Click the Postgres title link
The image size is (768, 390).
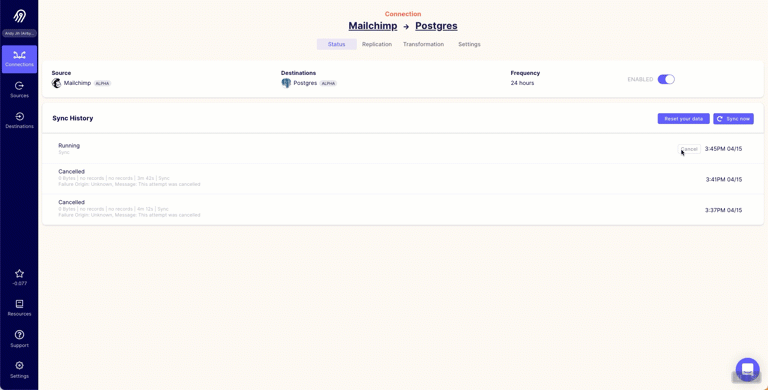click(x=436, y=26)
